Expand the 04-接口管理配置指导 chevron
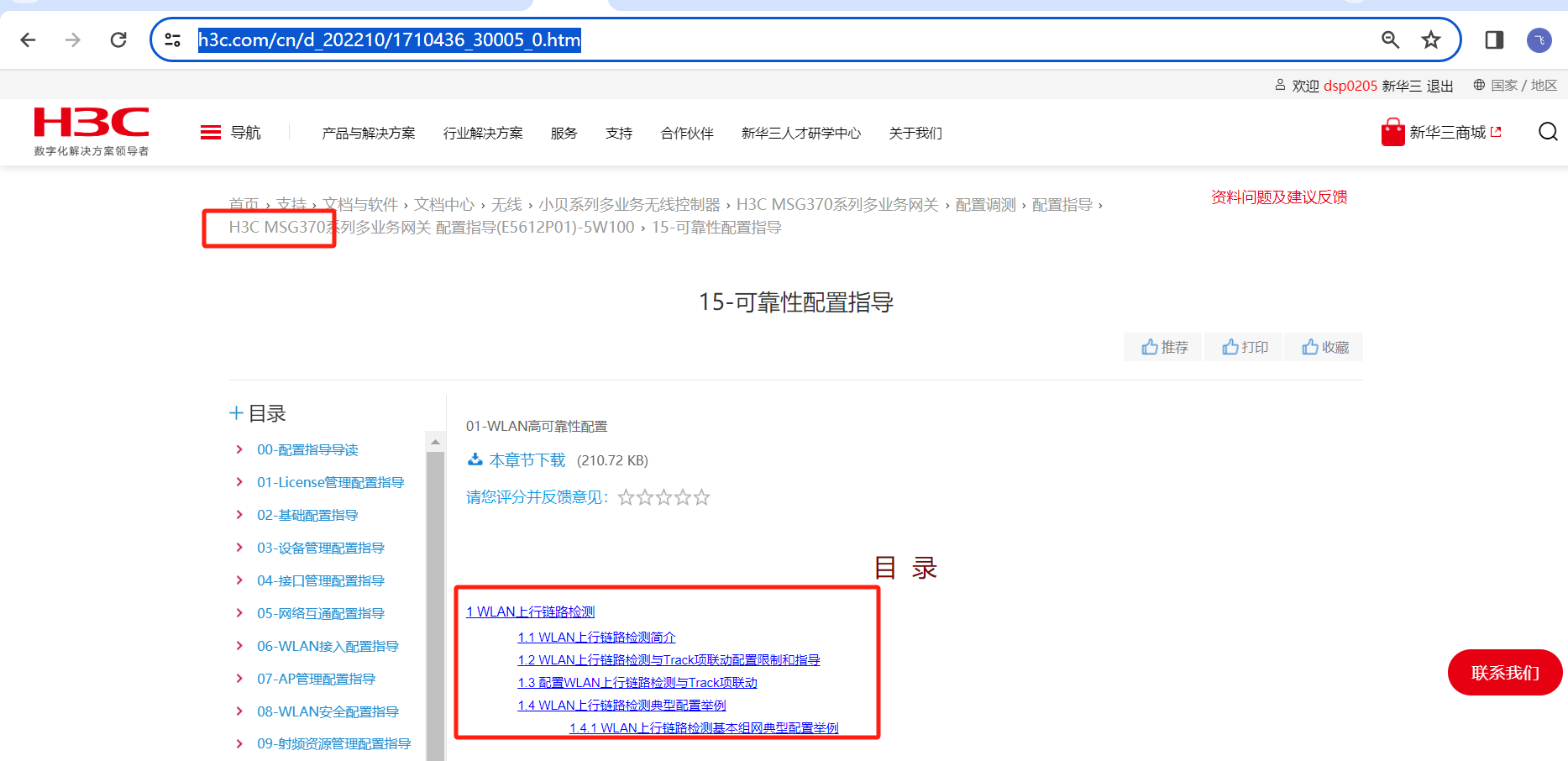Image resolution: width=1568 pixels, height=761 pixels. coord(239,580)
